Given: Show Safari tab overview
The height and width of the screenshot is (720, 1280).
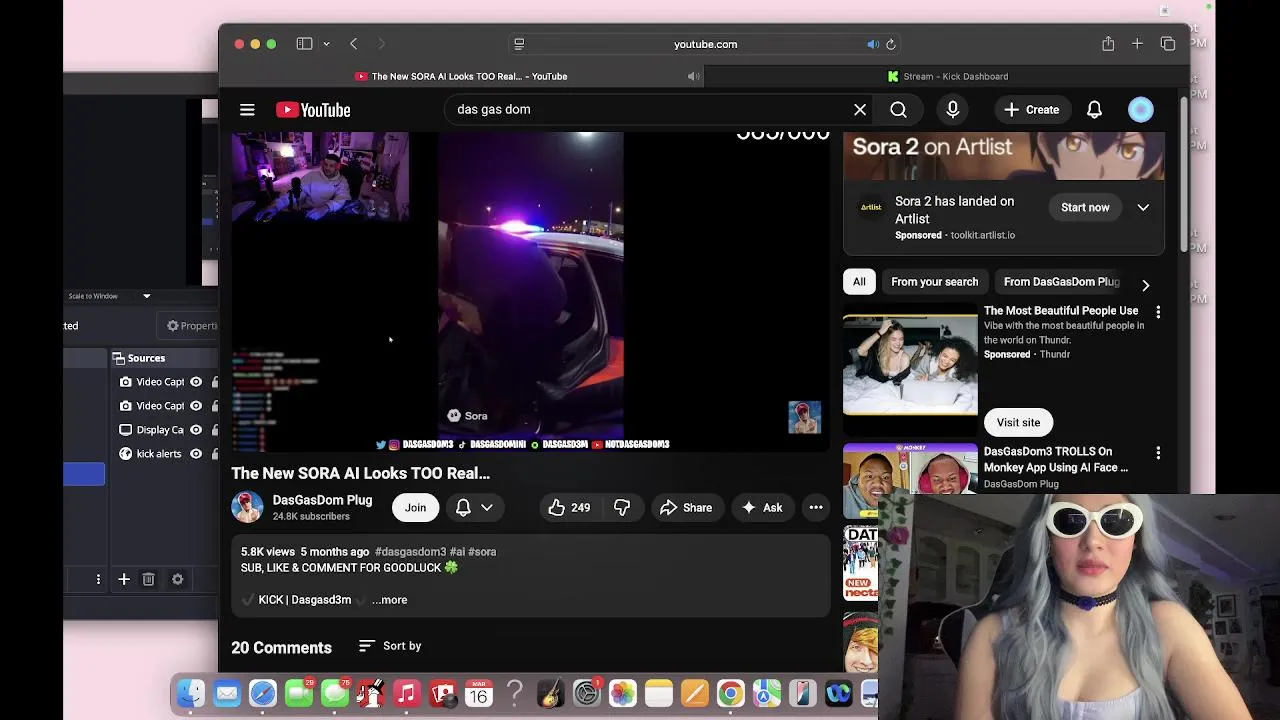Looking at the screenshot, I should tap(1168, 44).
